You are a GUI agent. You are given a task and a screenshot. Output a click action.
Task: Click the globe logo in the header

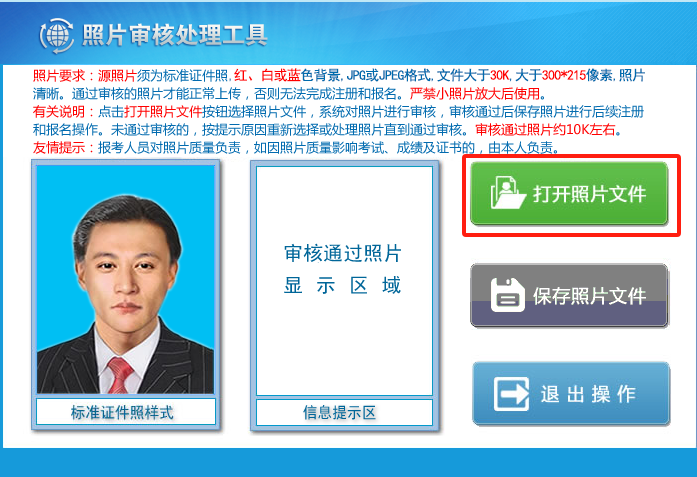[56, 36]
